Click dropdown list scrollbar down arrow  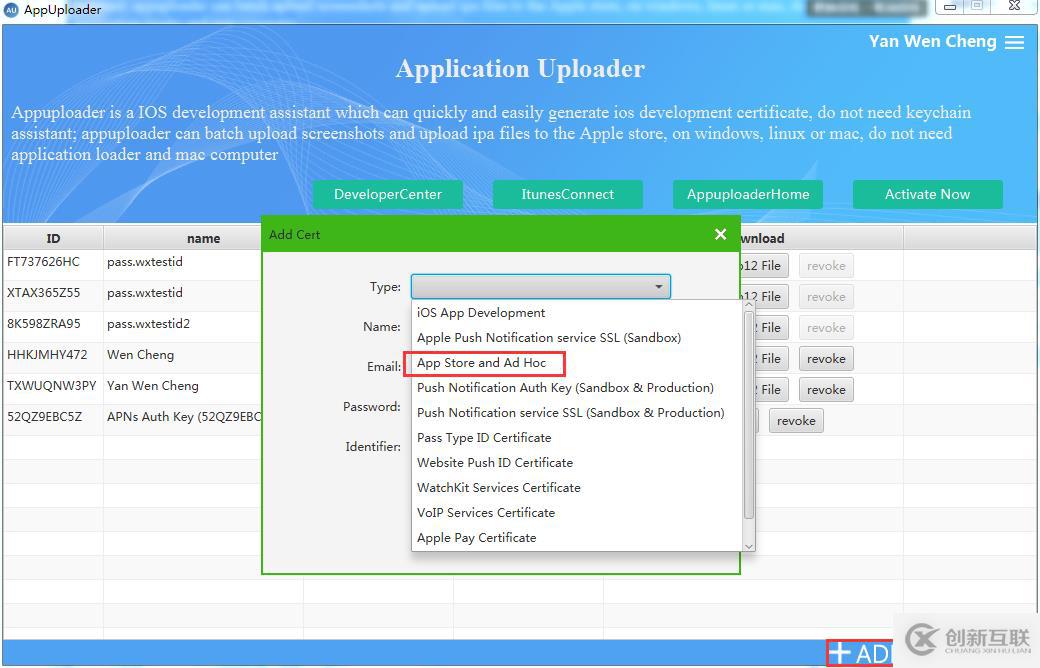pos(749,546)
